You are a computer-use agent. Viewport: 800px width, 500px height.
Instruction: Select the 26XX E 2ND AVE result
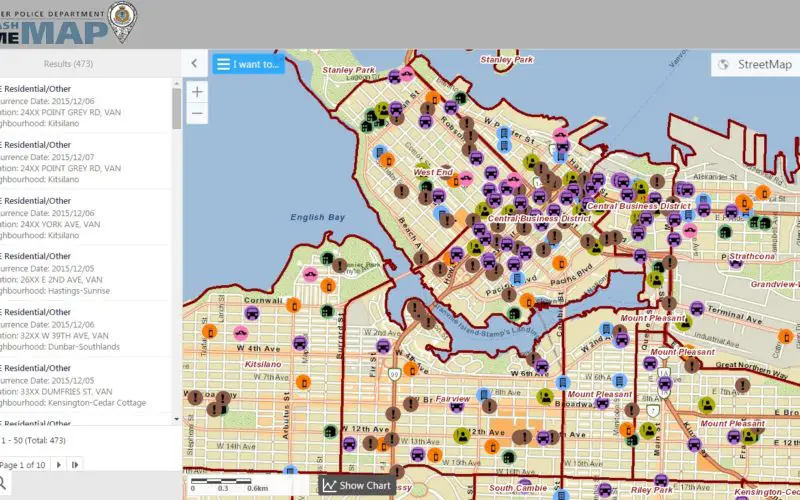coord(84,273)
